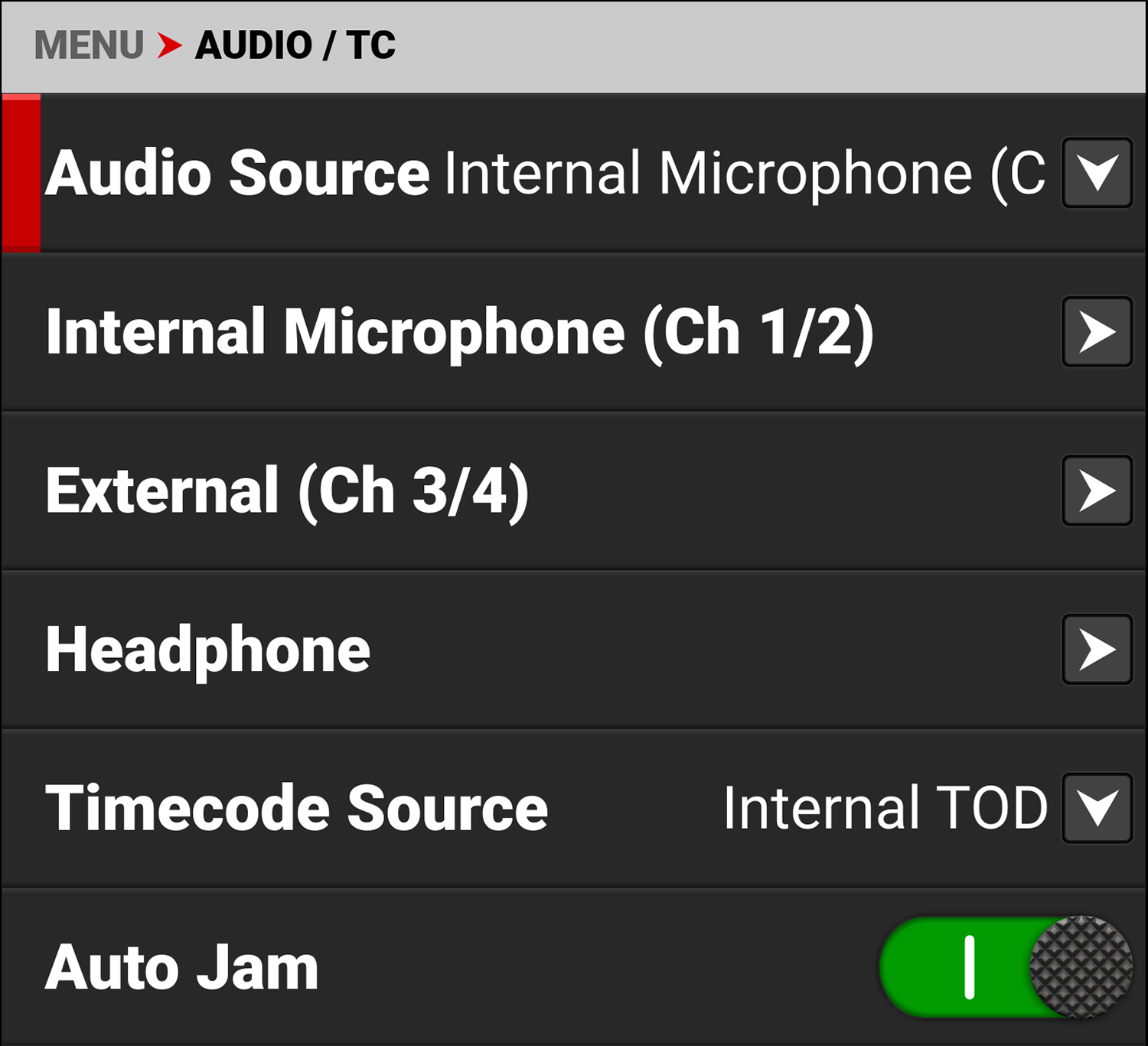1148x1046 pixels.
Task: Select the External (Ch 3/4) label
Action: (287, 491)
